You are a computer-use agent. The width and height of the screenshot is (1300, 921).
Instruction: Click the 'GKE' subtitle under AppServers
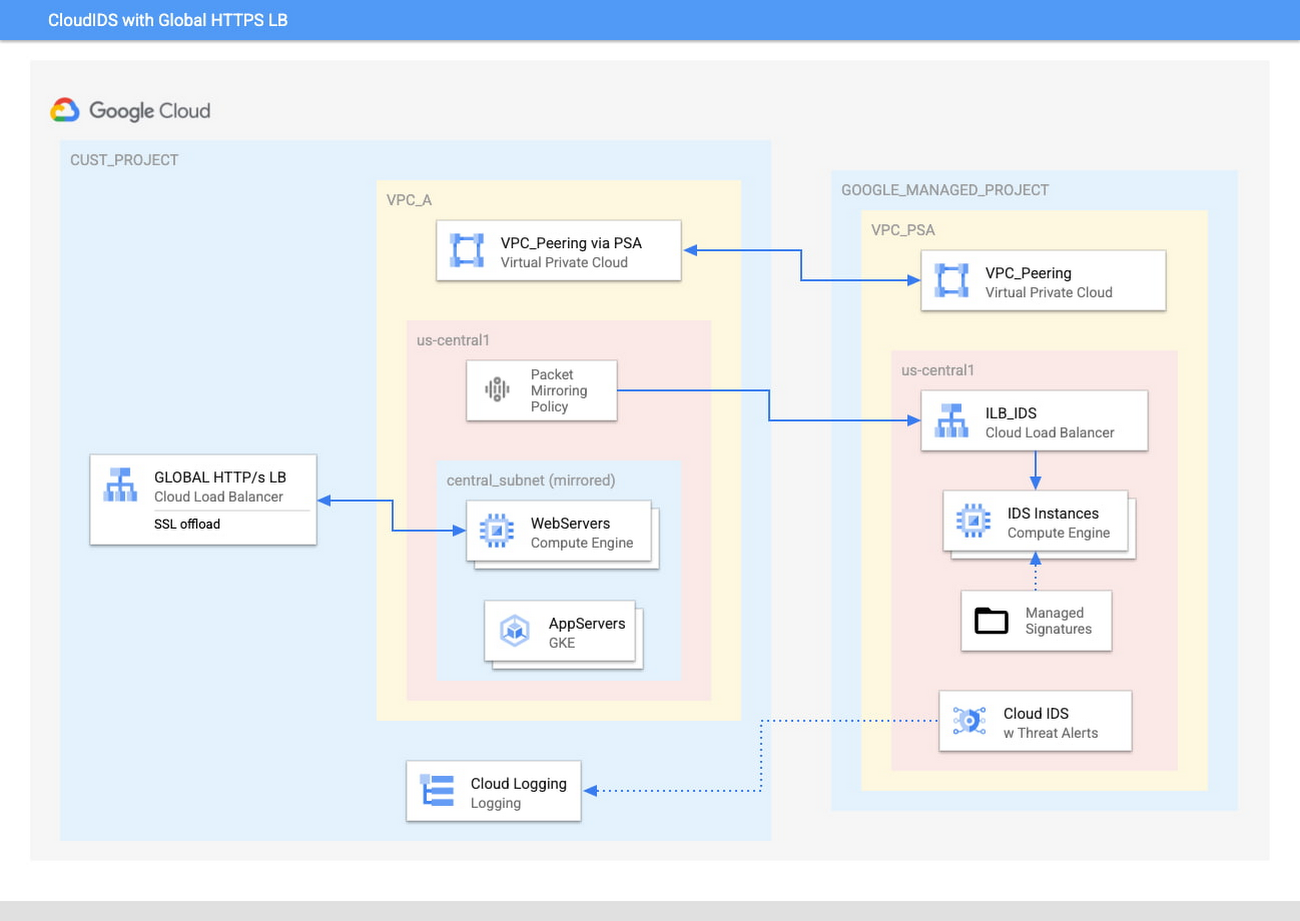(562, 643)
